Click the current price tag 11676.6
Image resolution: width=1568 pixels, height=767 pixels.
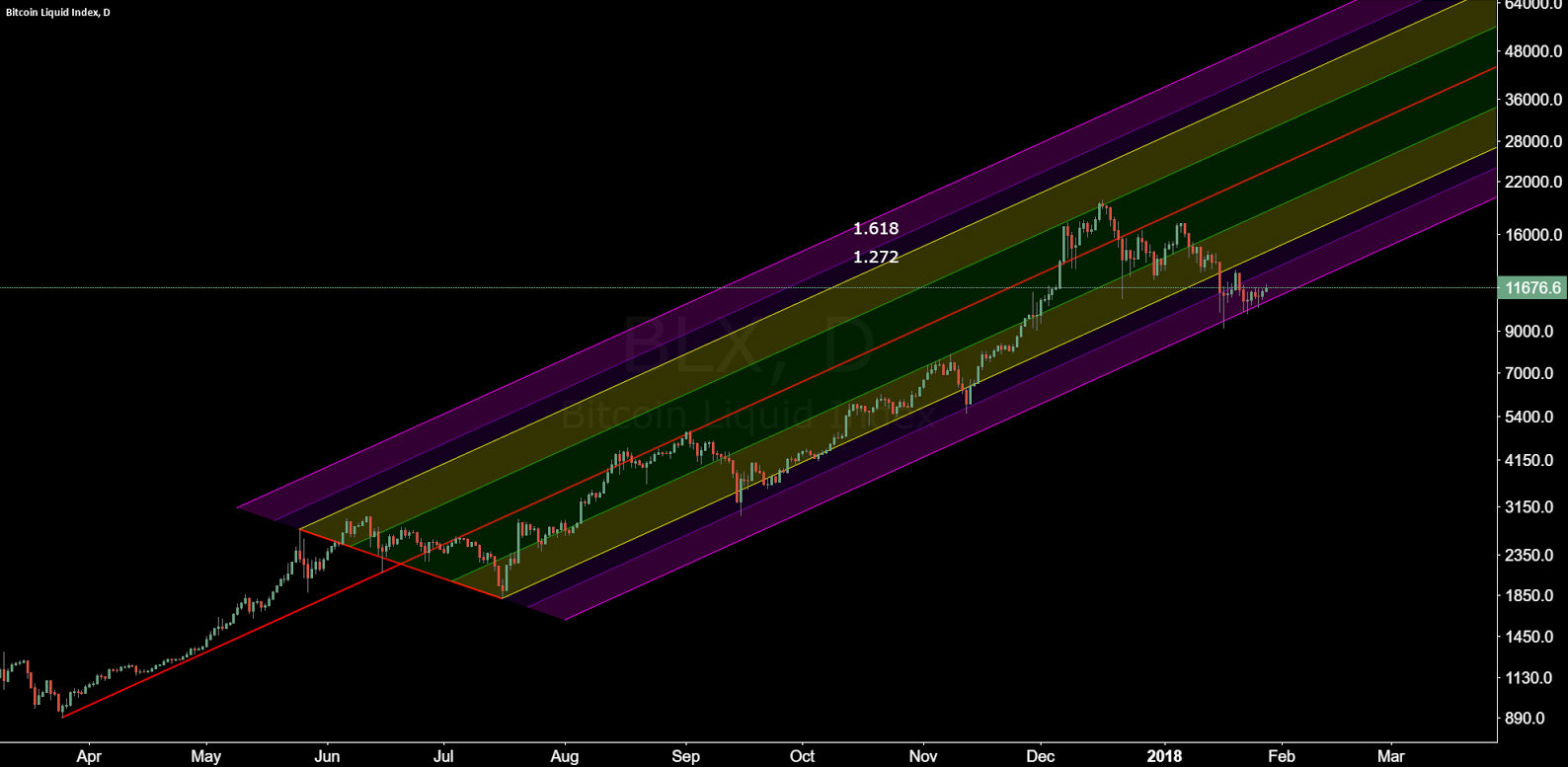[1530, 288]
